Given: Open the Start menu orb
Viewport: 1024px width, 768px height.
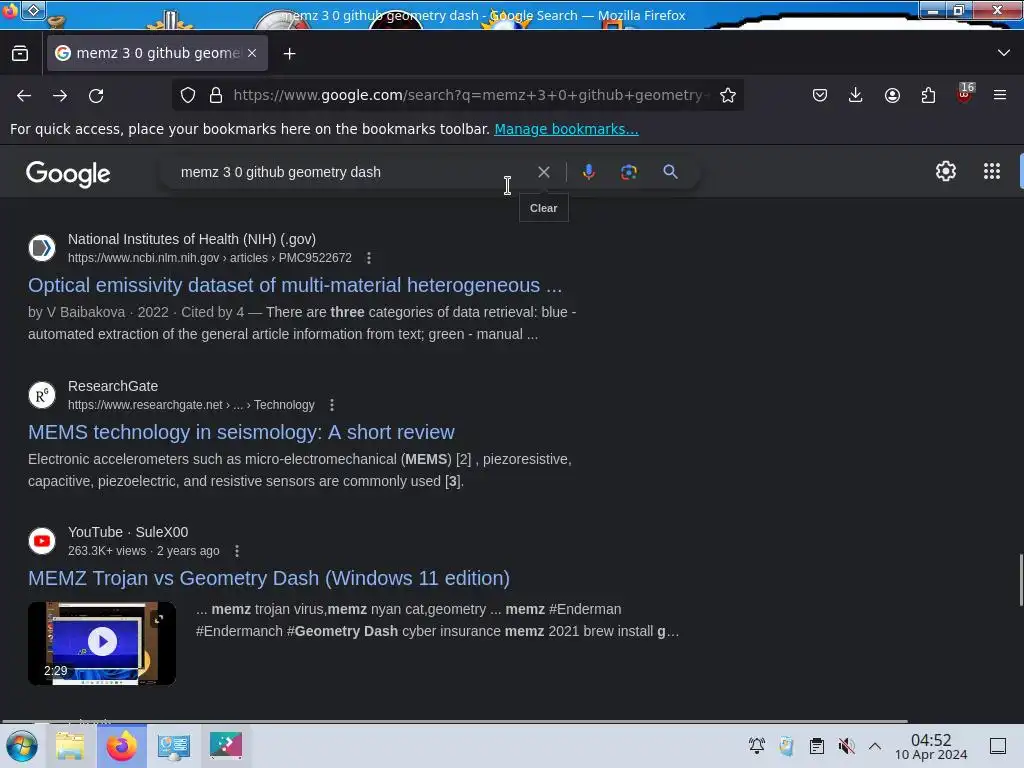Looking at the screenshot, I should pos(22,746).
